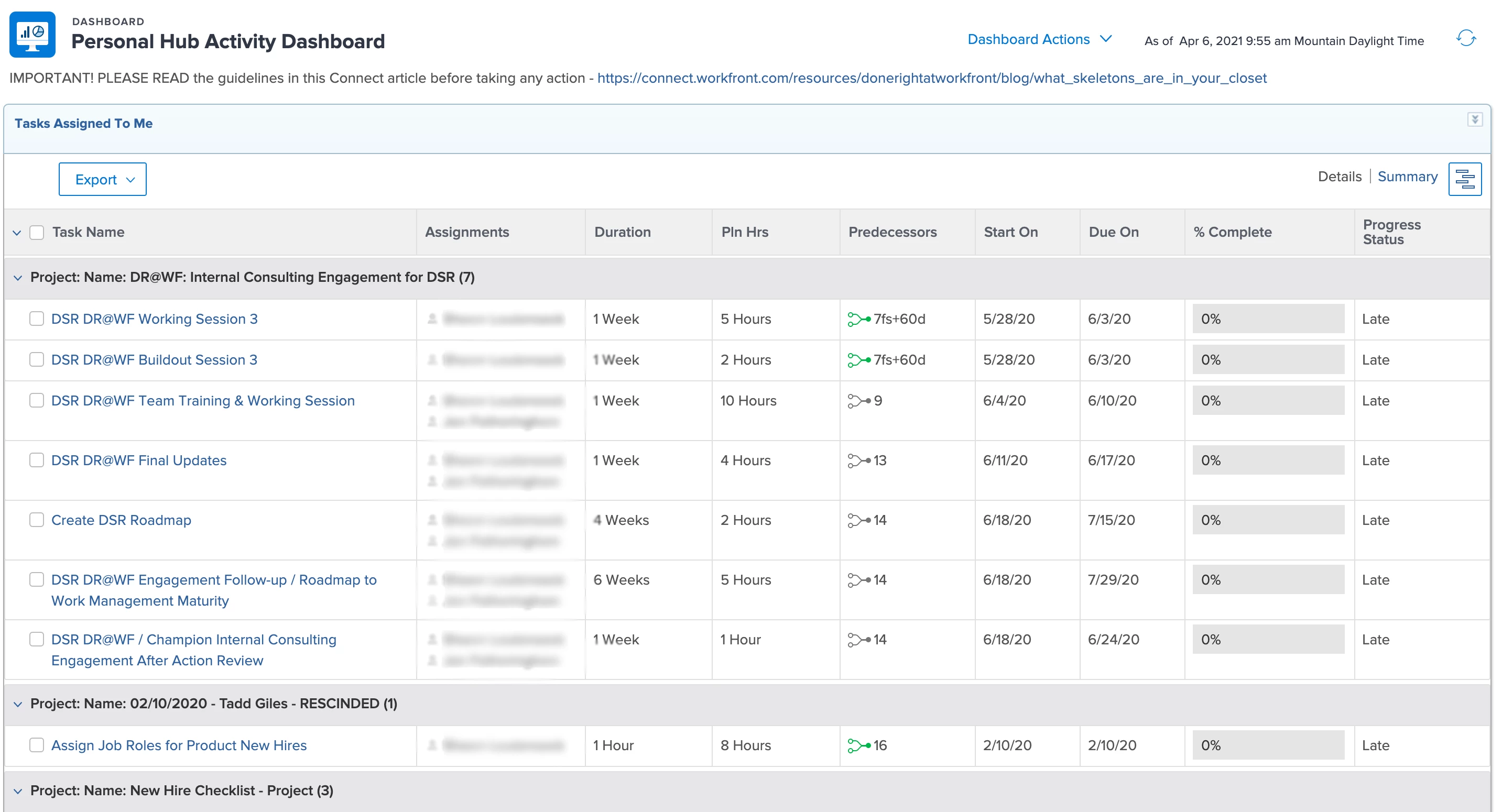Viewport: 1502px width, 812px height.
Task: Open the Workfront Connect article link
Action: tap(931, 78)
